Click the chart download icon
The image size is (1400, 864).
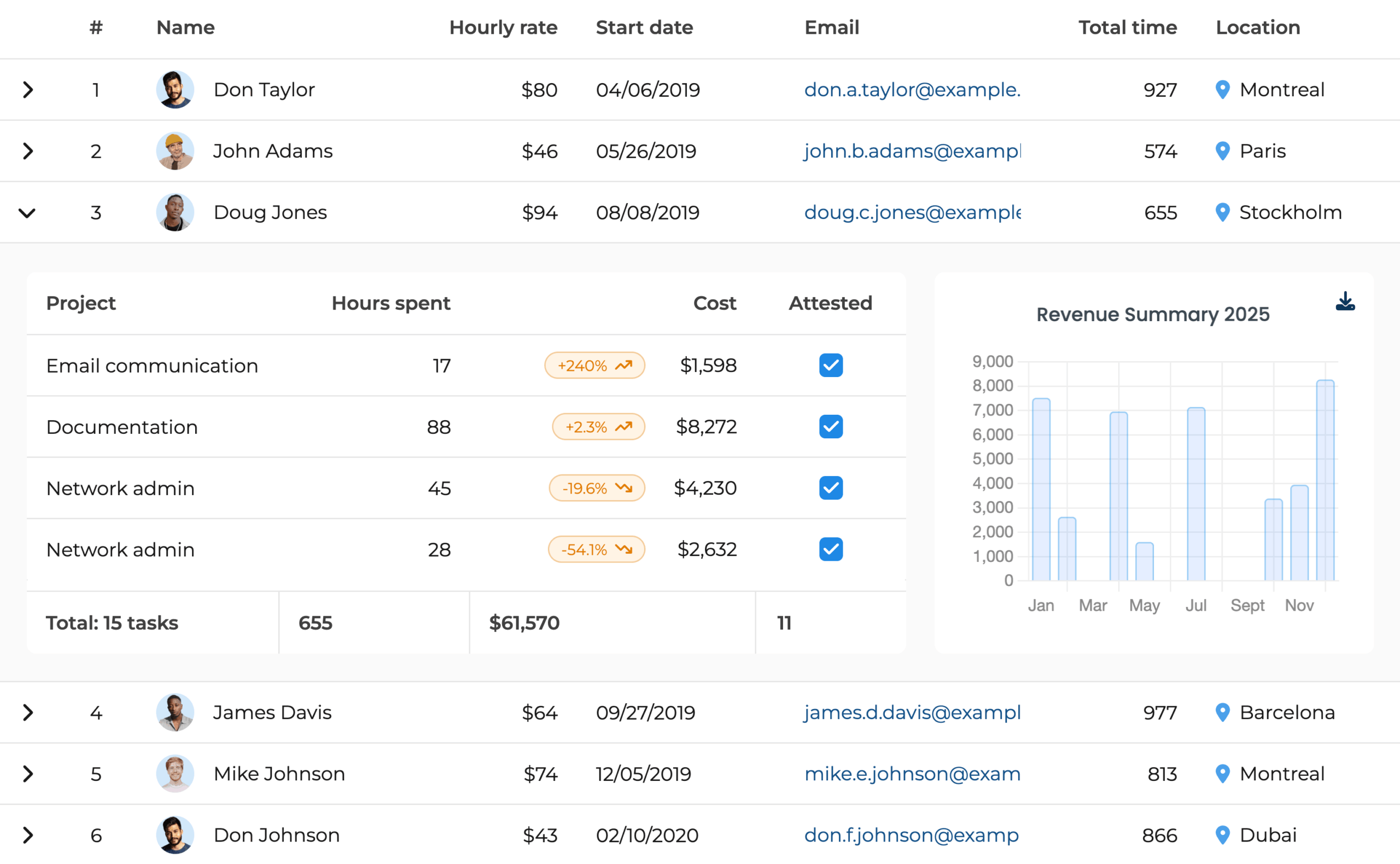point(1345,301)
